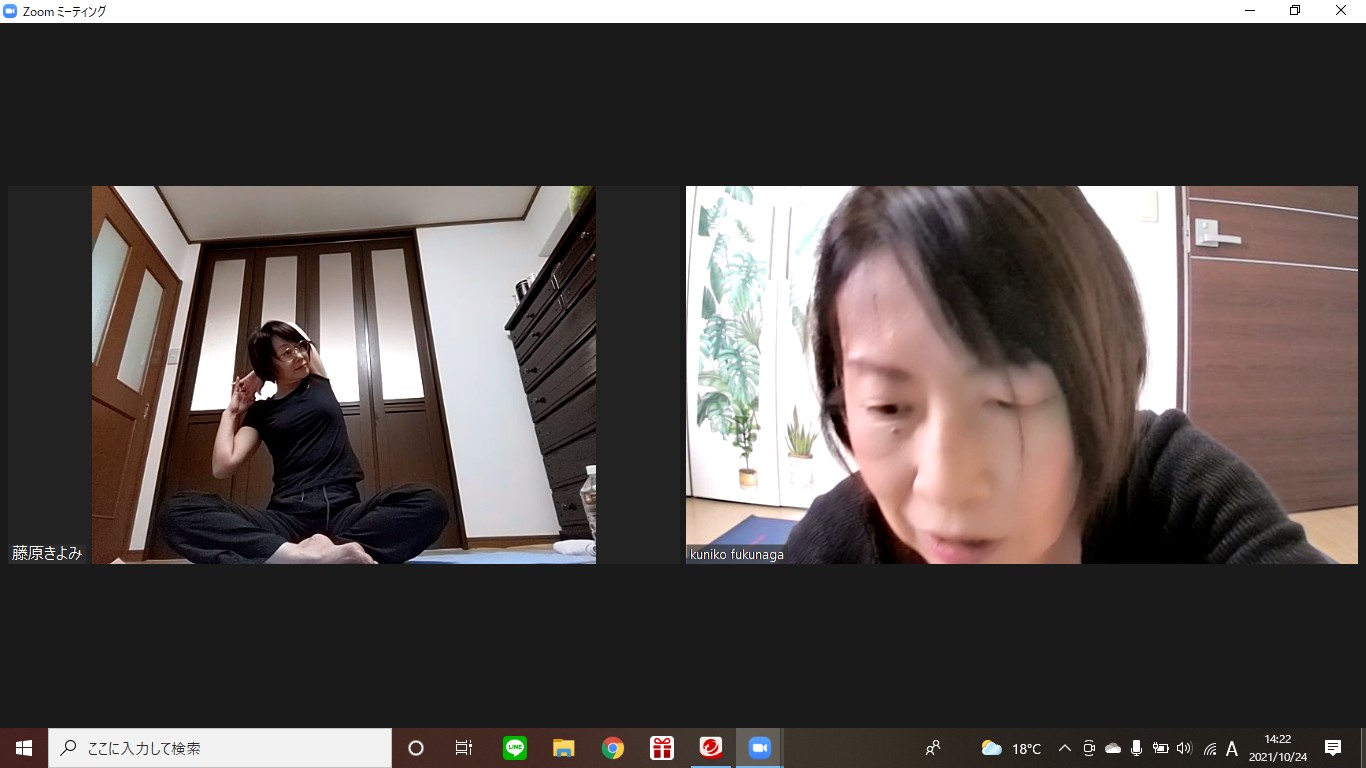Click the kuniko fukunaga name label
Image resolution: width=1366 pixels, height=768 pixels.
pyautogui.click(x=737, y=554)
